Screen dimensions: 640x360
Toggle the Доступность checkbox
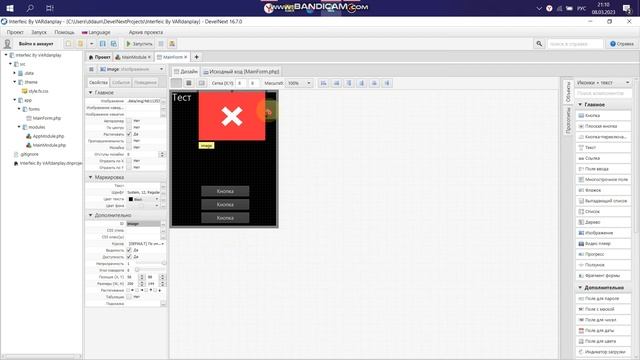click(x=129, y=257)
